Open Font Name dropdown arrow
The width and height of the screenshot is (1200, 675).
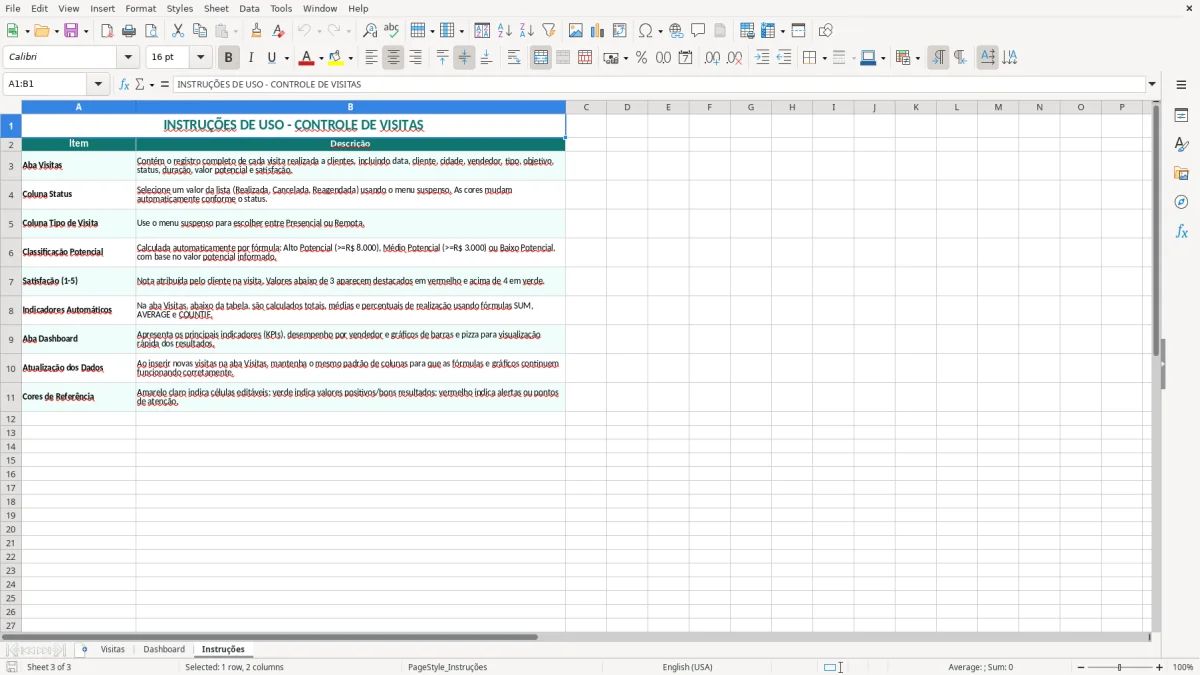tap(127, 58)
